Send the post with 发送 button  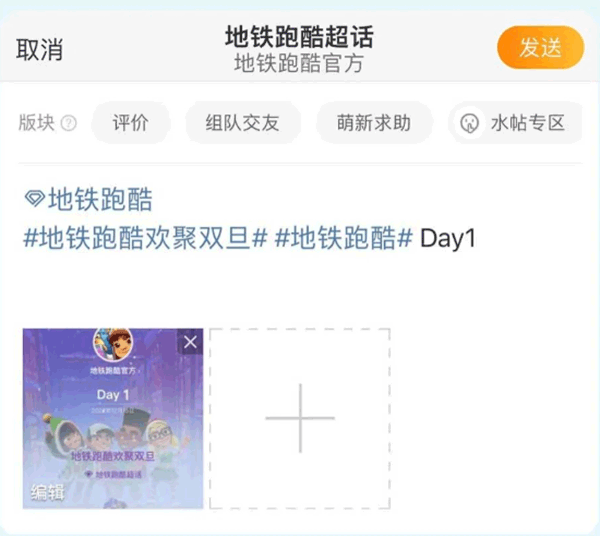pos(540,47)
